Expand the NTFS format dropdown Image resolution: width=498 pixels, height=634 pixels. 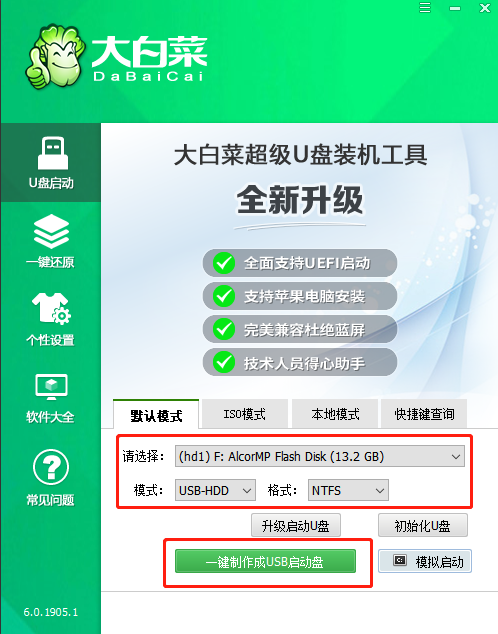(348, 490)
